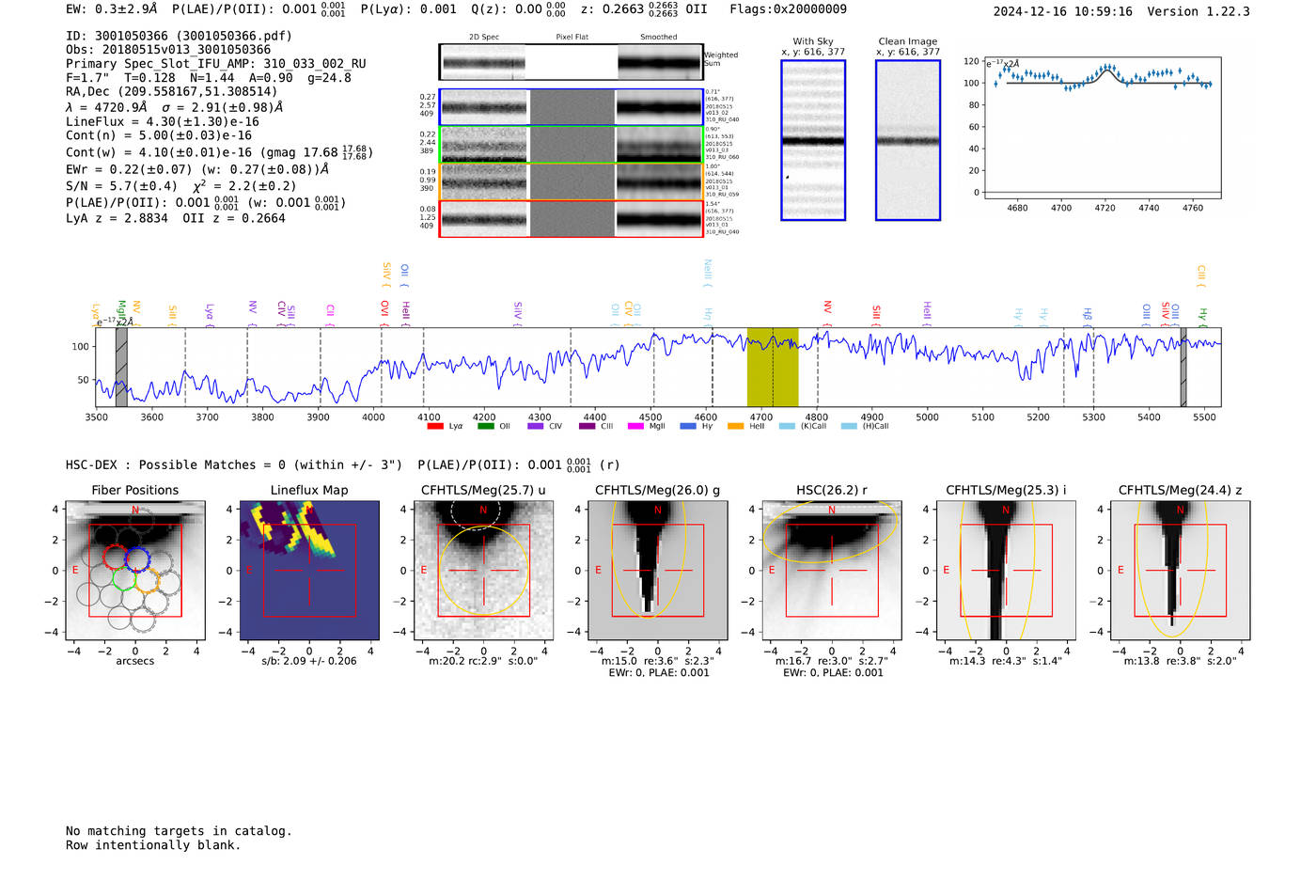The height and width of the screenshot is (896, 1316).
Task: Click the HSC-DEX Possible Matches line
Action: 342,464
